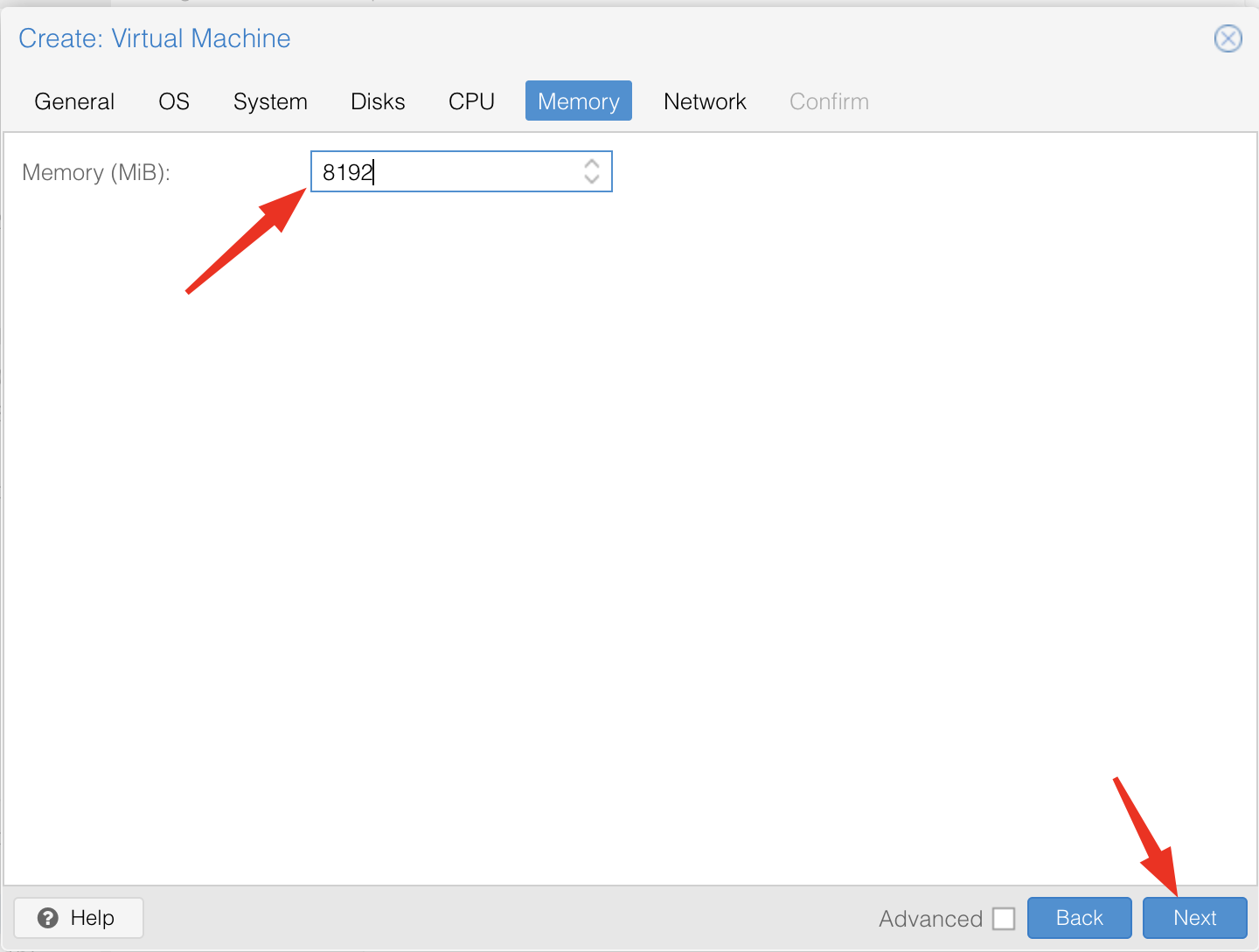Increase memory with the up spinner arrow
This screenshot has width=1259, height=952.
[x=592, y=163]
